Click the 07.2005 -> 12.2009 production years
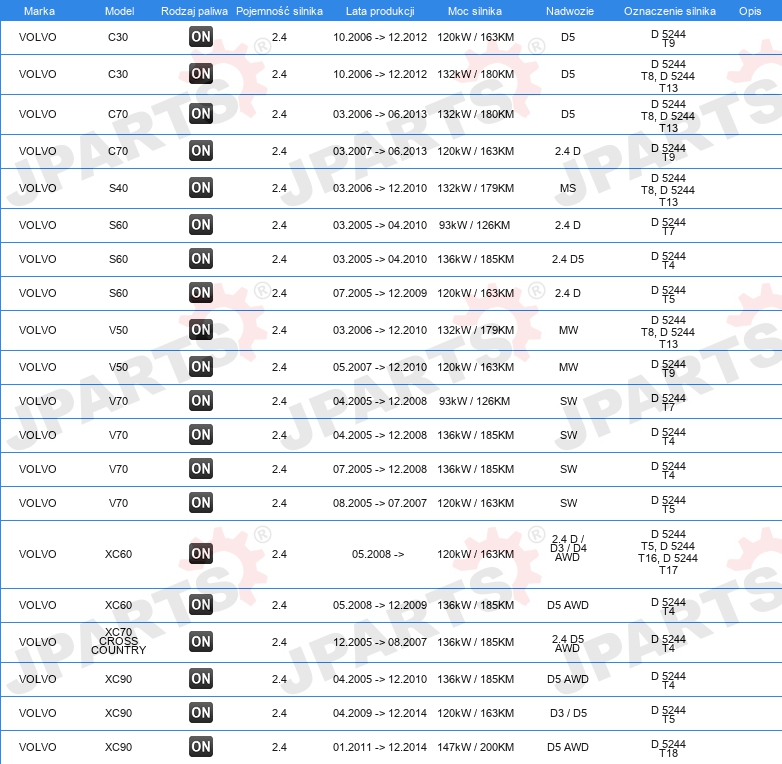This screenshot has width=782, height=764. coord(380,293)
